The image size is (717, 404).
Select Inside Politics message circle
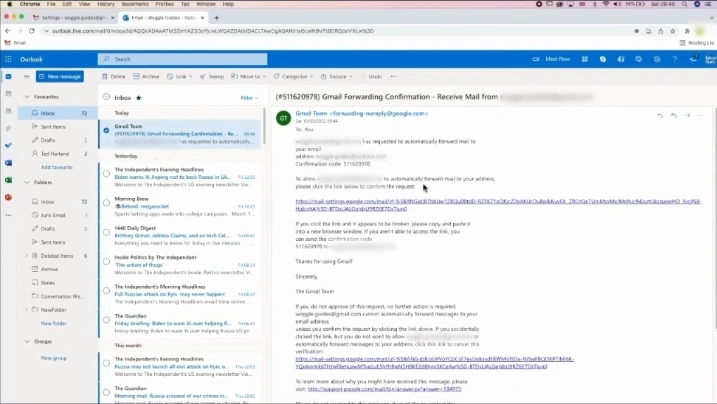[106, 261]
